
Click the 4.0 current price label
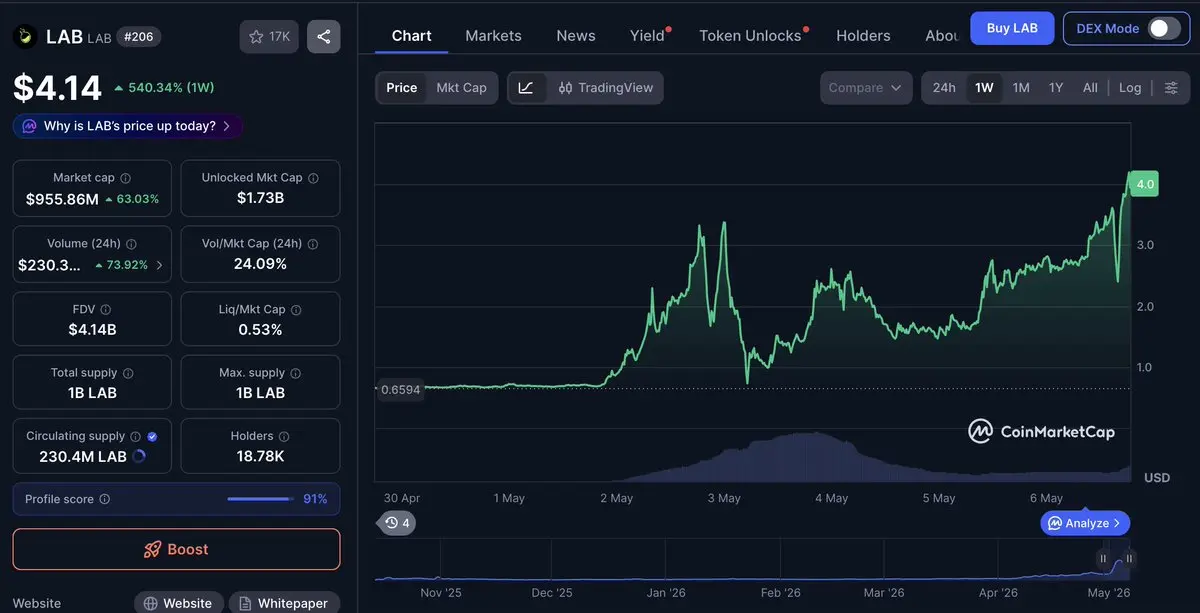[x=1144, y=184]
